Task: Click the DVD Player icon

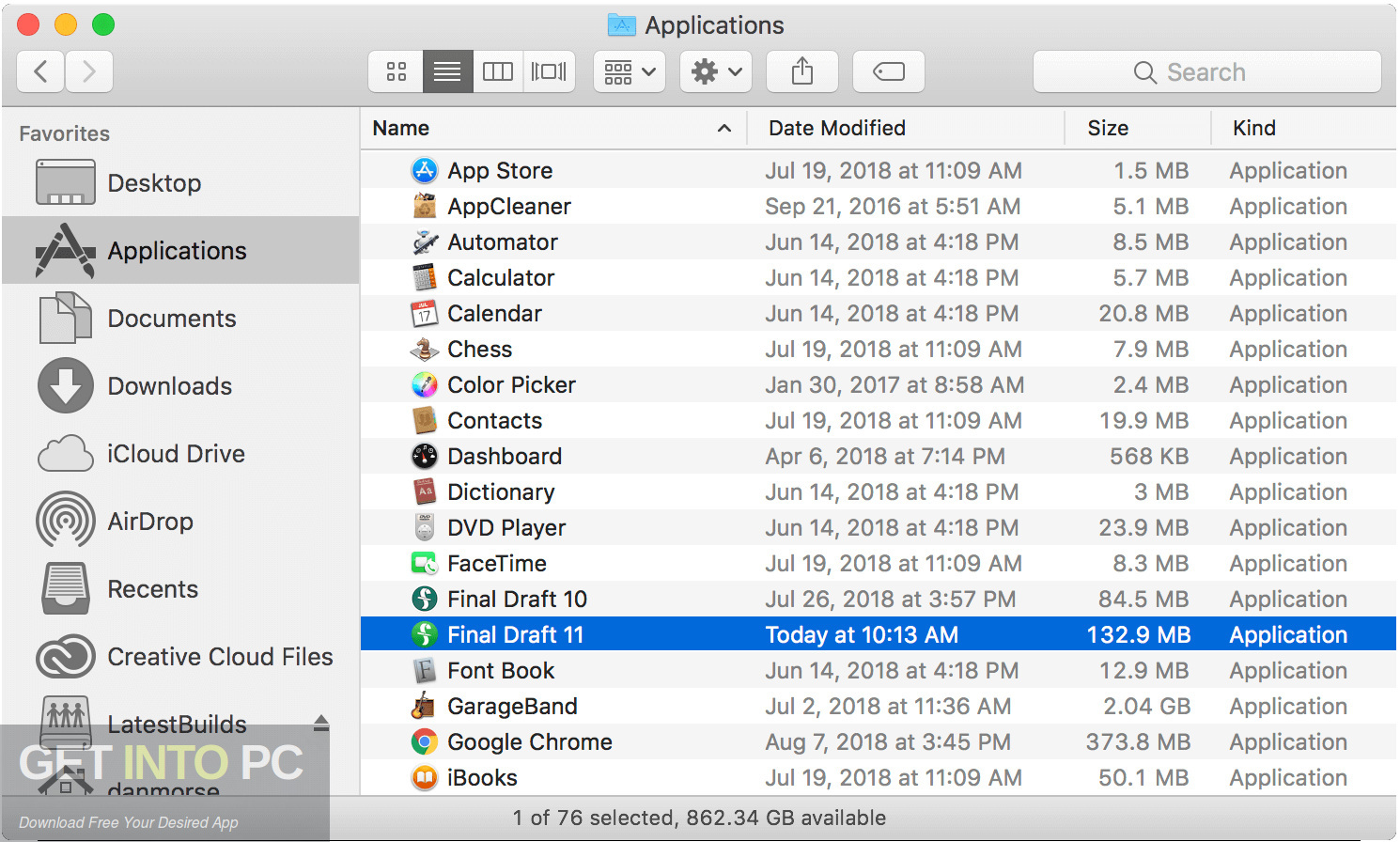Action: (425, 527)
